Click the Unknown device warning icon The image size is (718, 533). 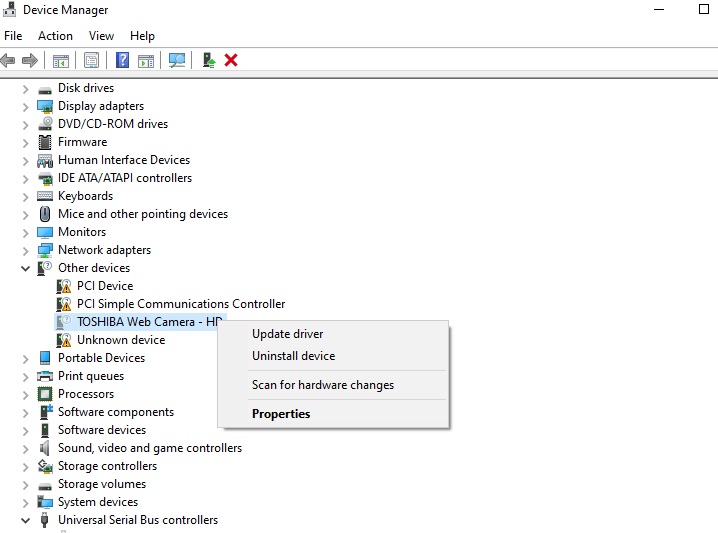click(64, 340)
